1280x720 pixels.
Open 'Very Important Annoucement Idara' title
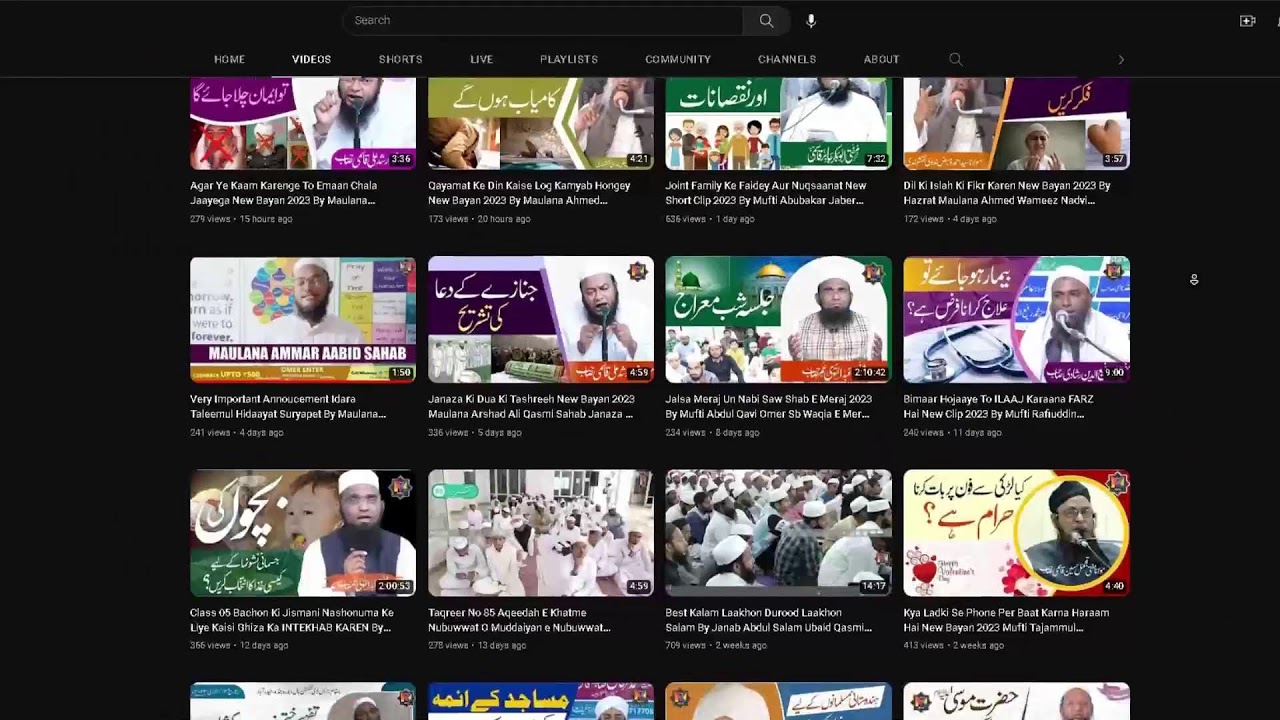coord(288,406)
